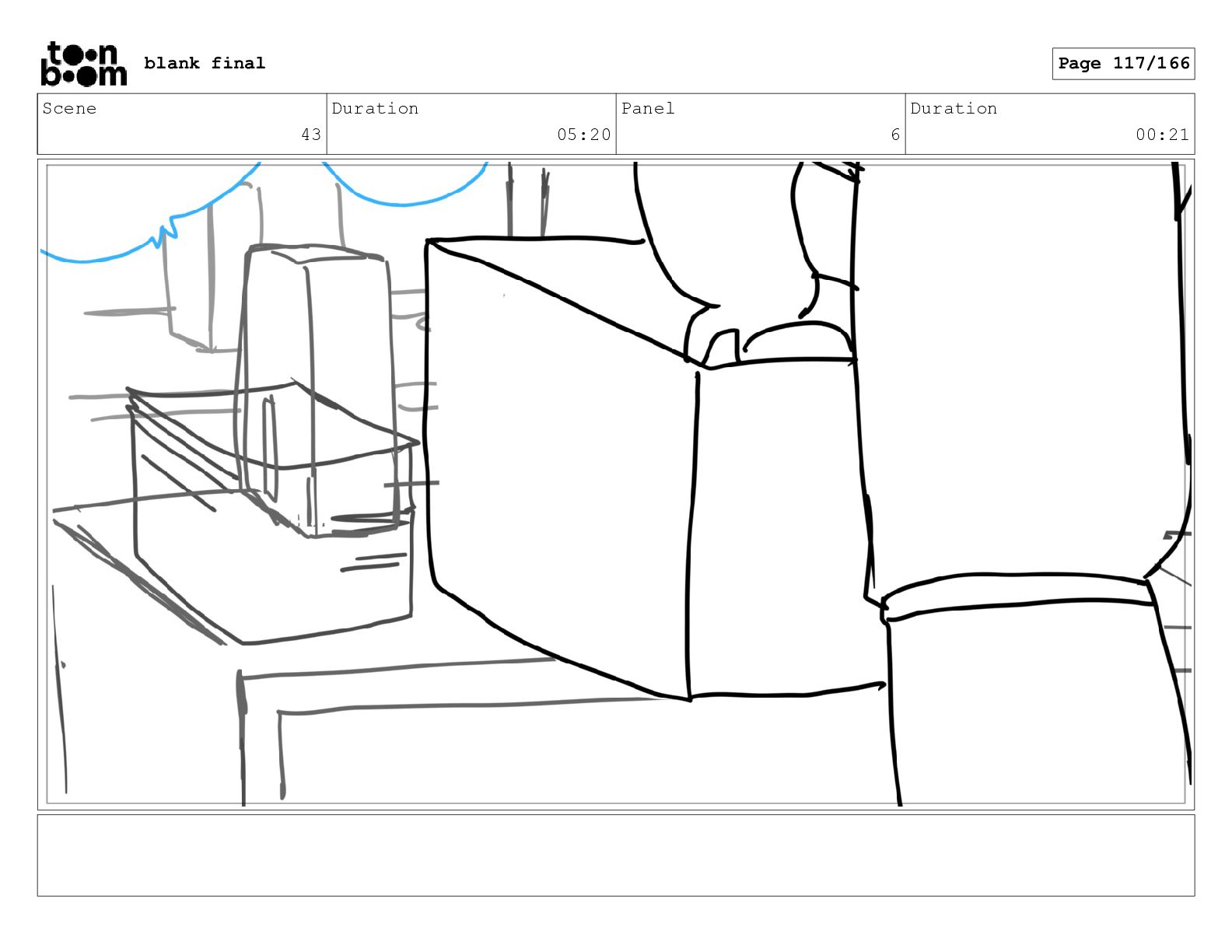This screenshot has height=952, width=1232.
Task: Click panel duration value '00:21'
Action: pos(1162,135)
